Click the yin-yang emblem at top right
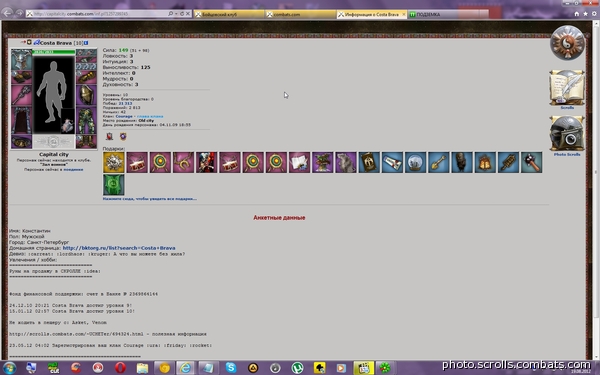The width and height of the screenshot is (600, 375). (x=567, y=42)
